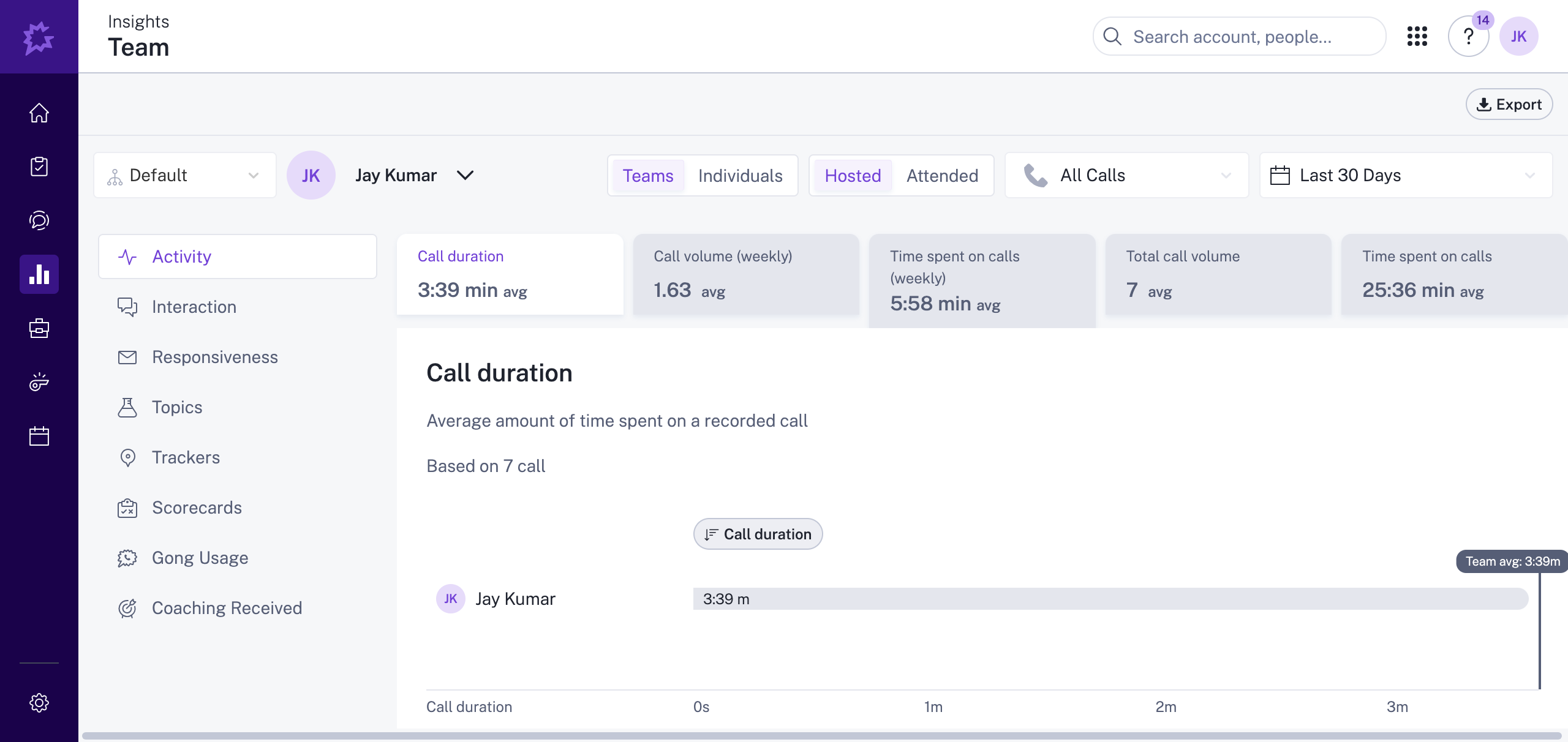This screenshot has width=1568, height=742.
Task: Open the Home page from the sidebar
Action: tap(39, 113)
